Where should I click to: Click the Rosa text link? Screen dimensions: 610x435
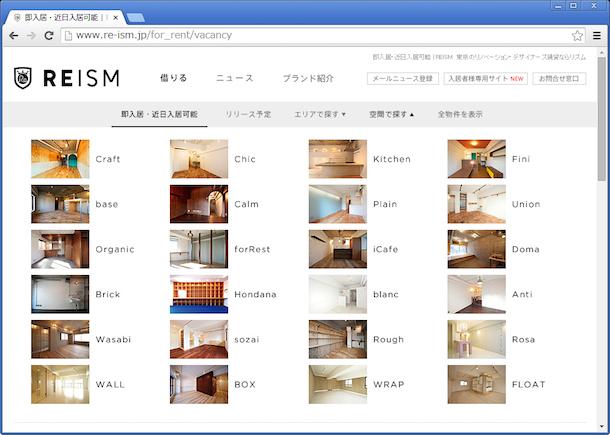click(523, 340)
